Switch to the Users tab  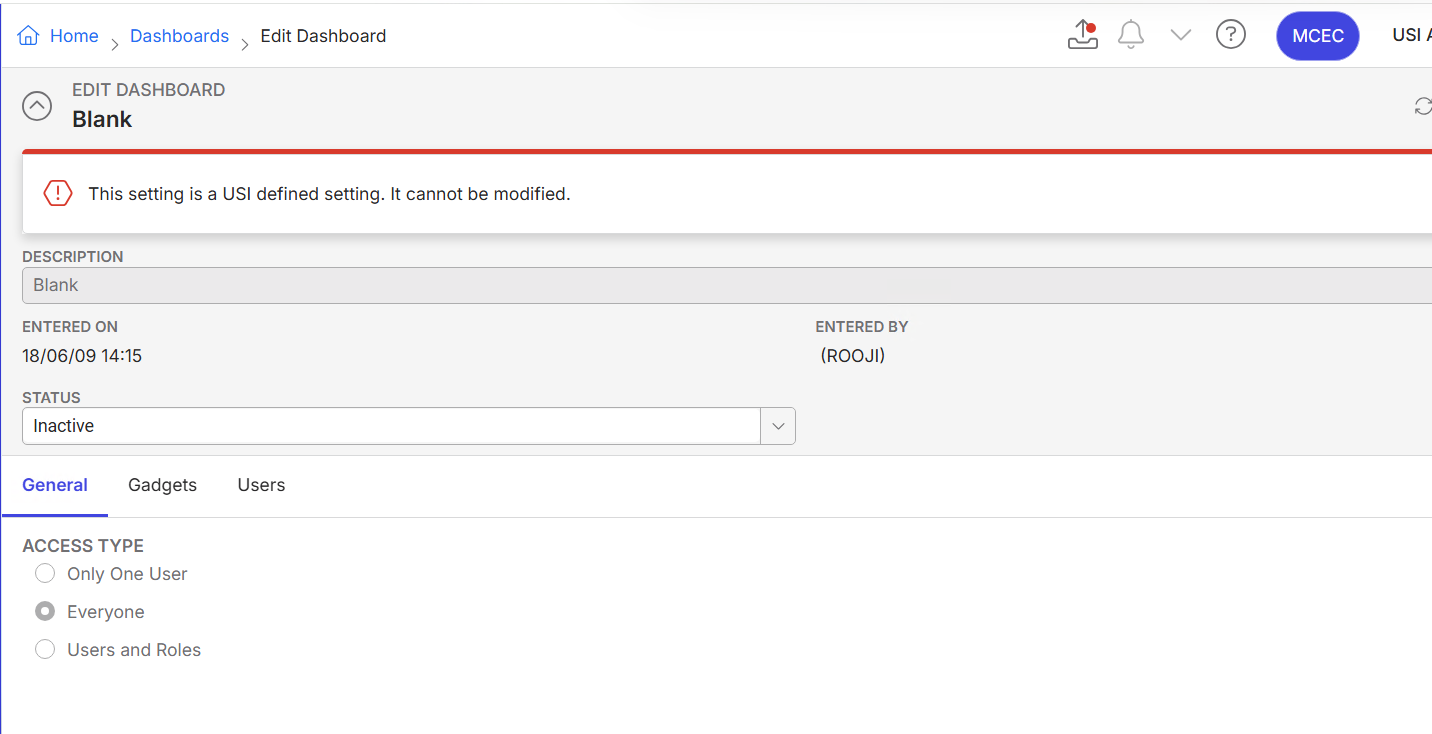[261, 485]
